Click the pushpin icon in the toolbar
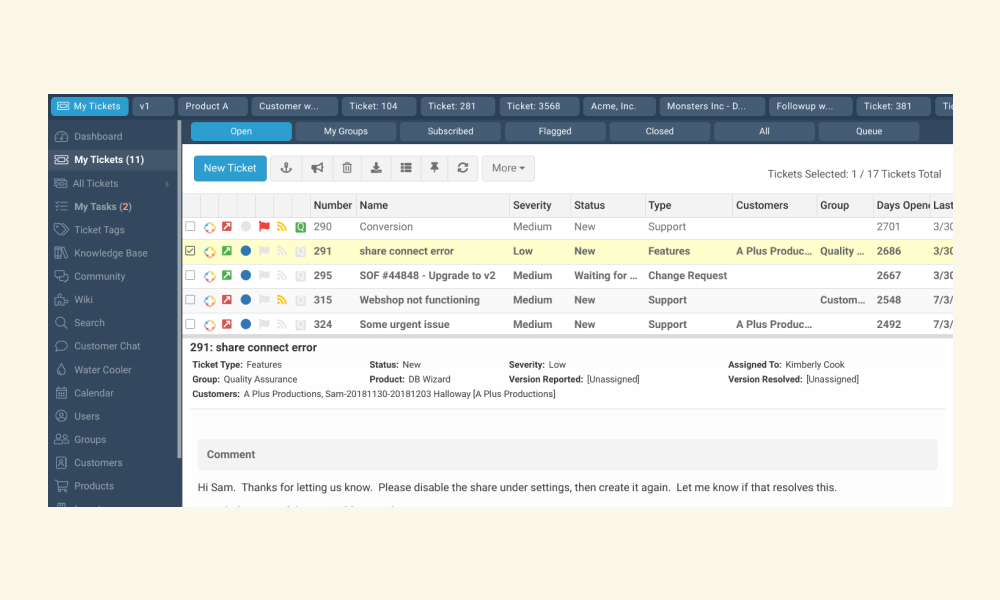Screen dimensions: 1000x600 [434, 168]
